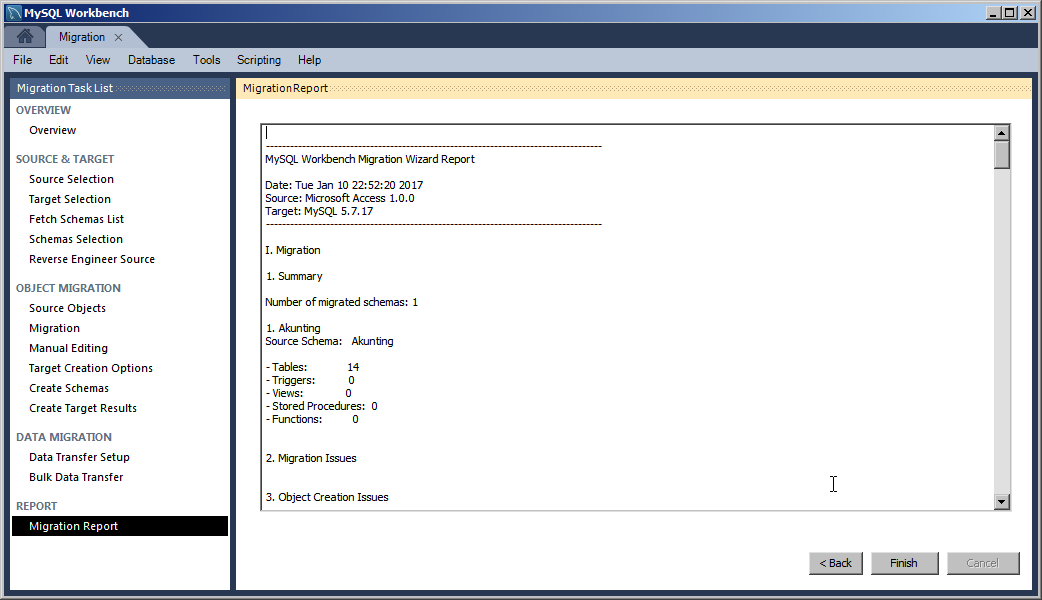Click the '- Triggers: 0' line
1042x600 pixels.
[x=310, y=380]
